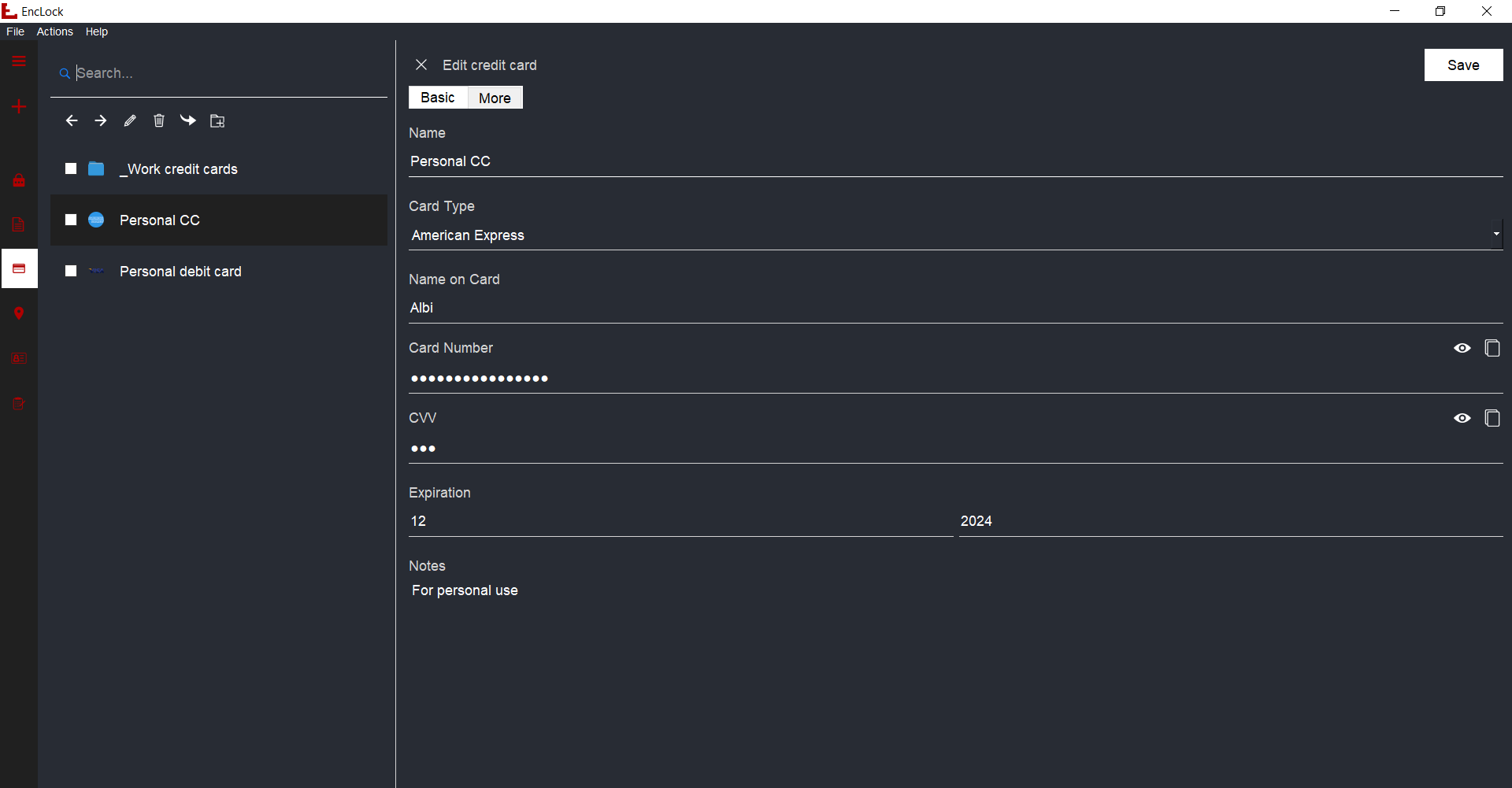This screenshot has height=788, width=1512.
Task: Save the credit card changes
Action: [x=1463, y=65]
